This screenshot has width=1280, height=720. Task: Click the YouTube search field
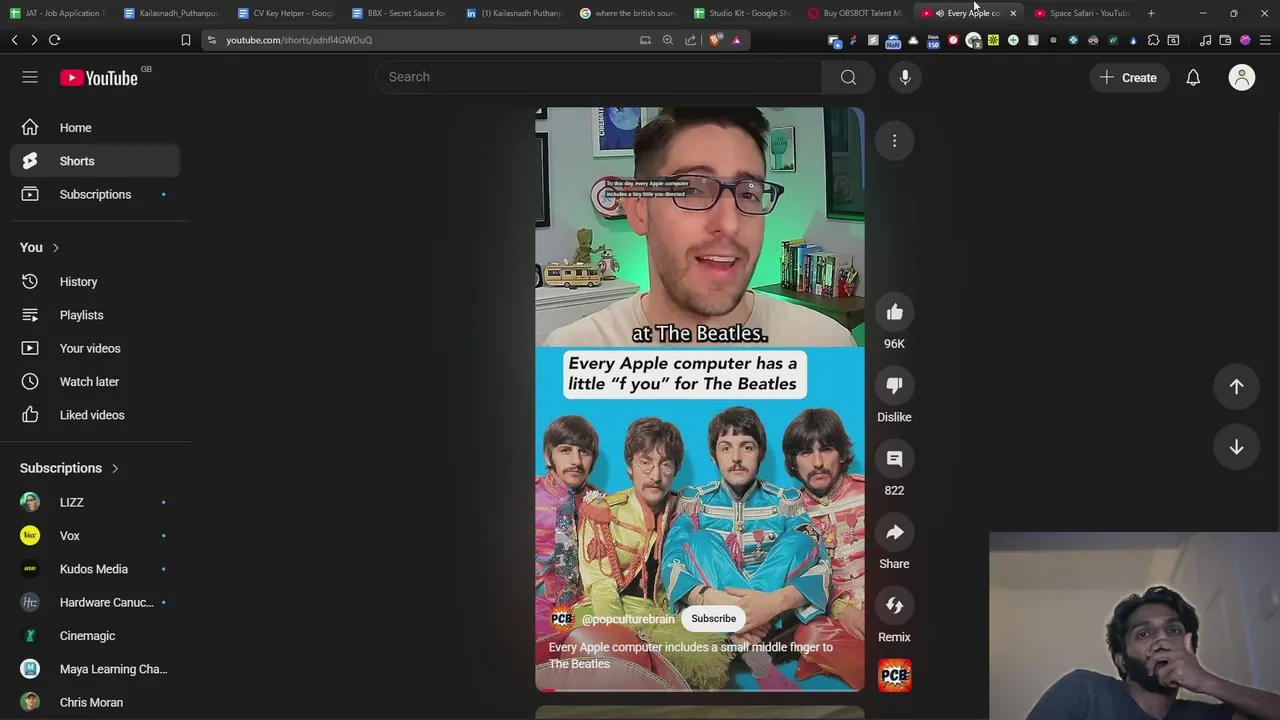[598, 77]
